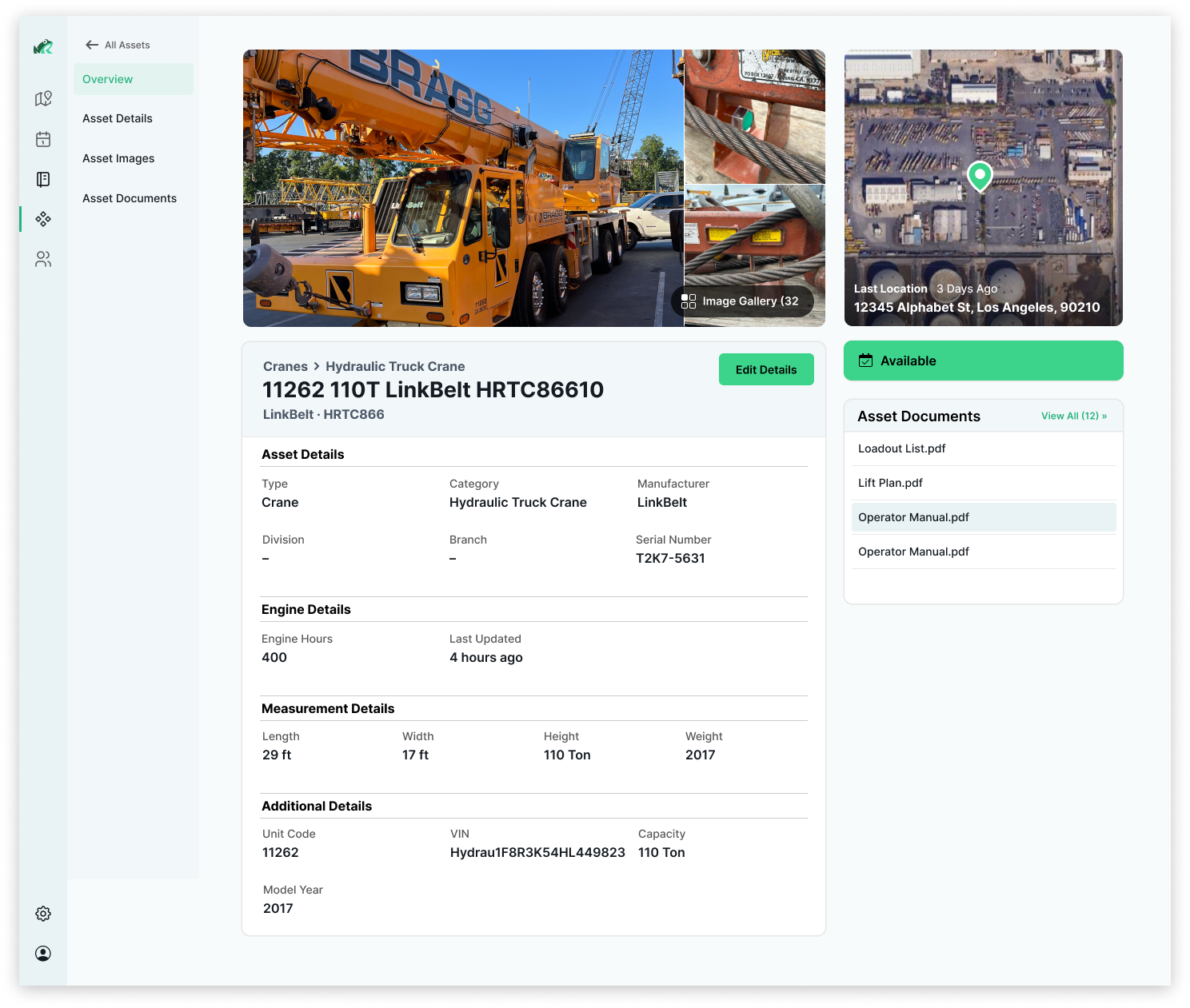Screen dimensions: 1190x1008
Task: Go back to All Assets
Action: 118,45
